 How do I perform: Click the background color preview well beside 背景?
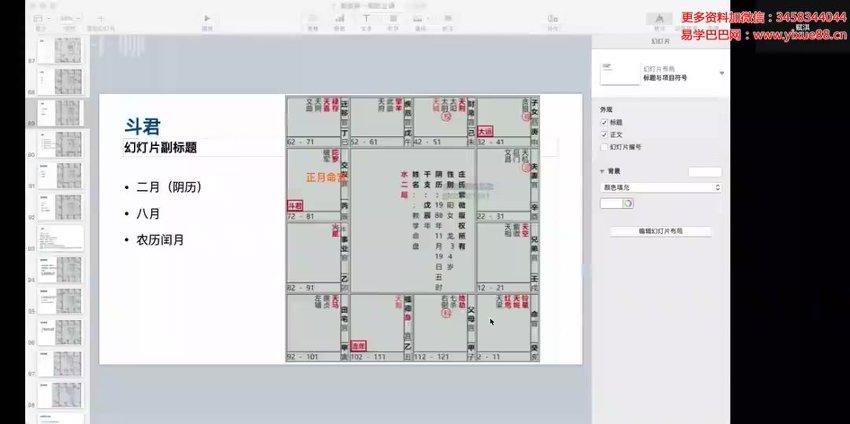pyautogui.click(x=705, y=172)
